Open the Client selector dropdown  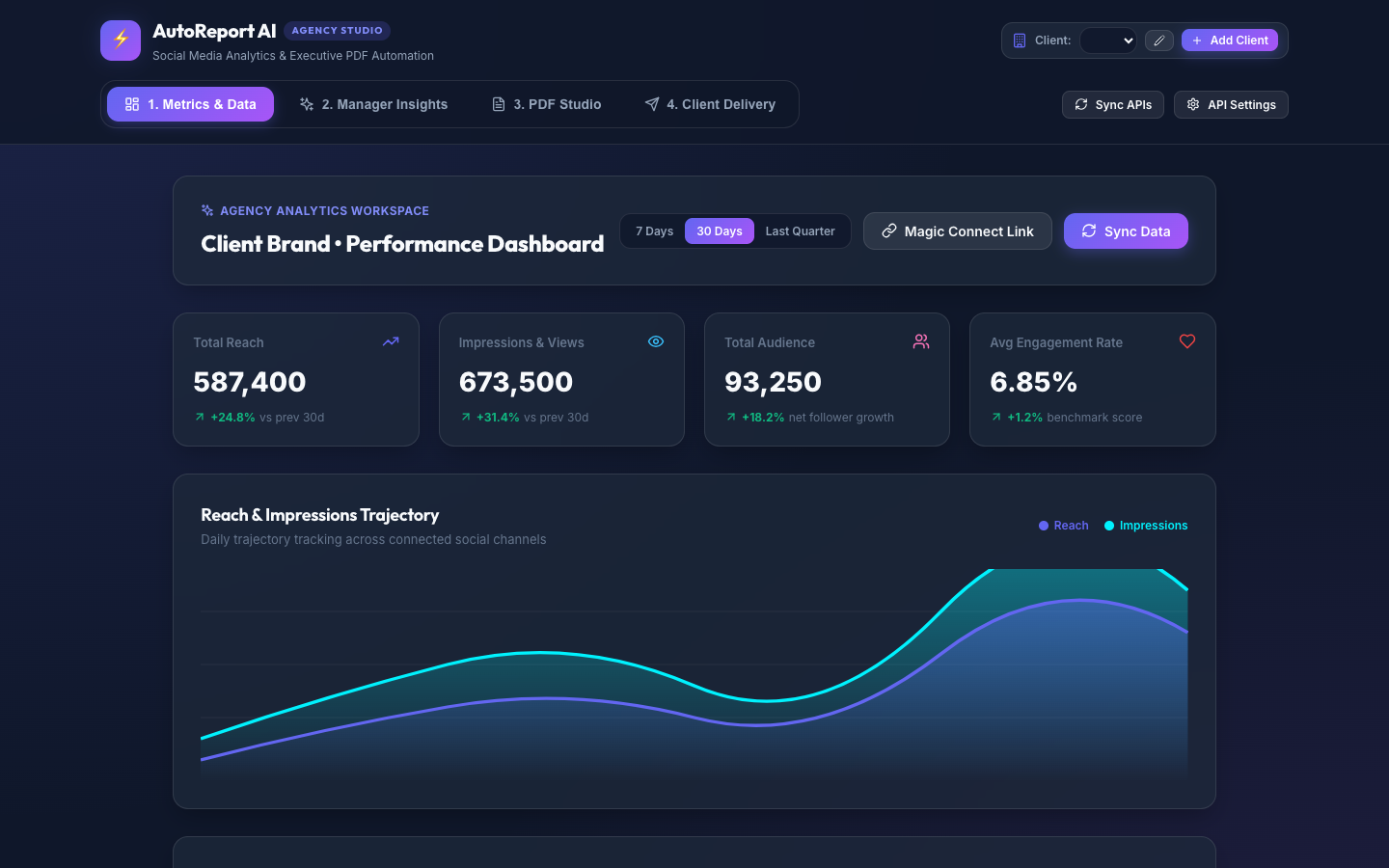(1107, 41)
